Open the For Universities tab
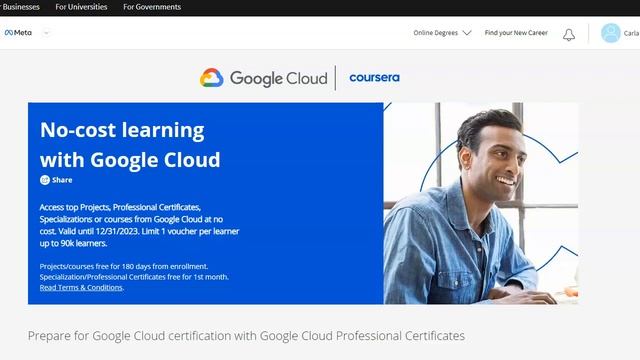The width and height of the screenshot is (640, 360). [x=81, y=7]
